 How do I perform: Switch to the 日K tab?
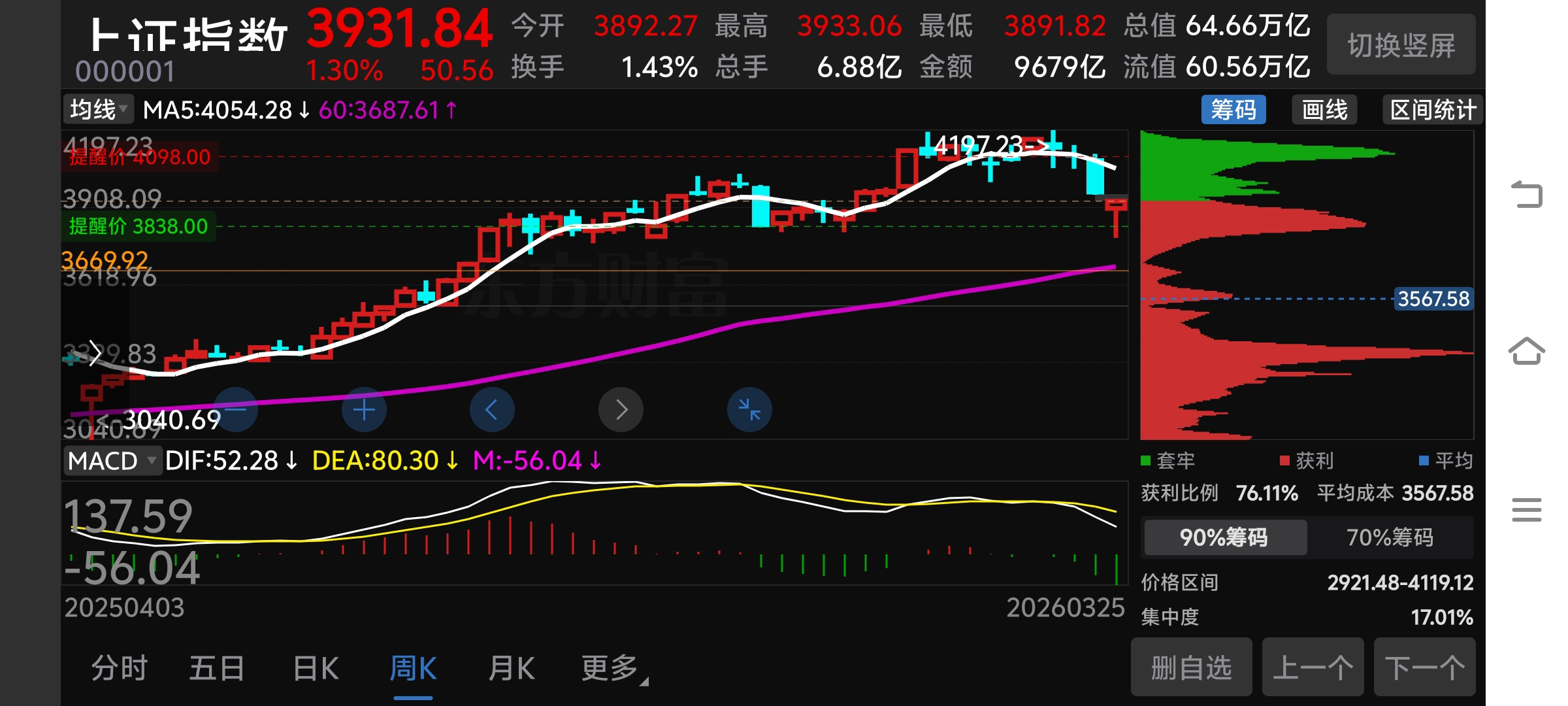point(316,669)
